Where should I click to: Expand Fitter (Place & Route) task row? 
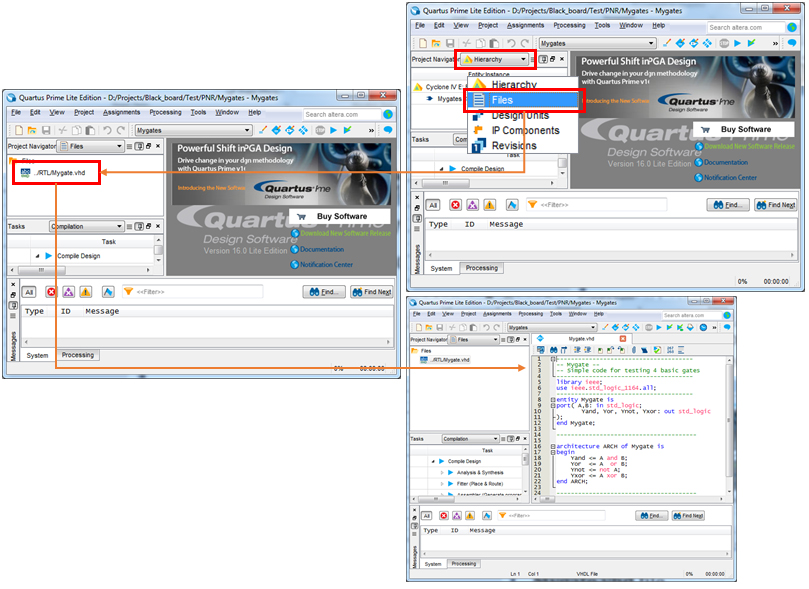tap(442, 484)
